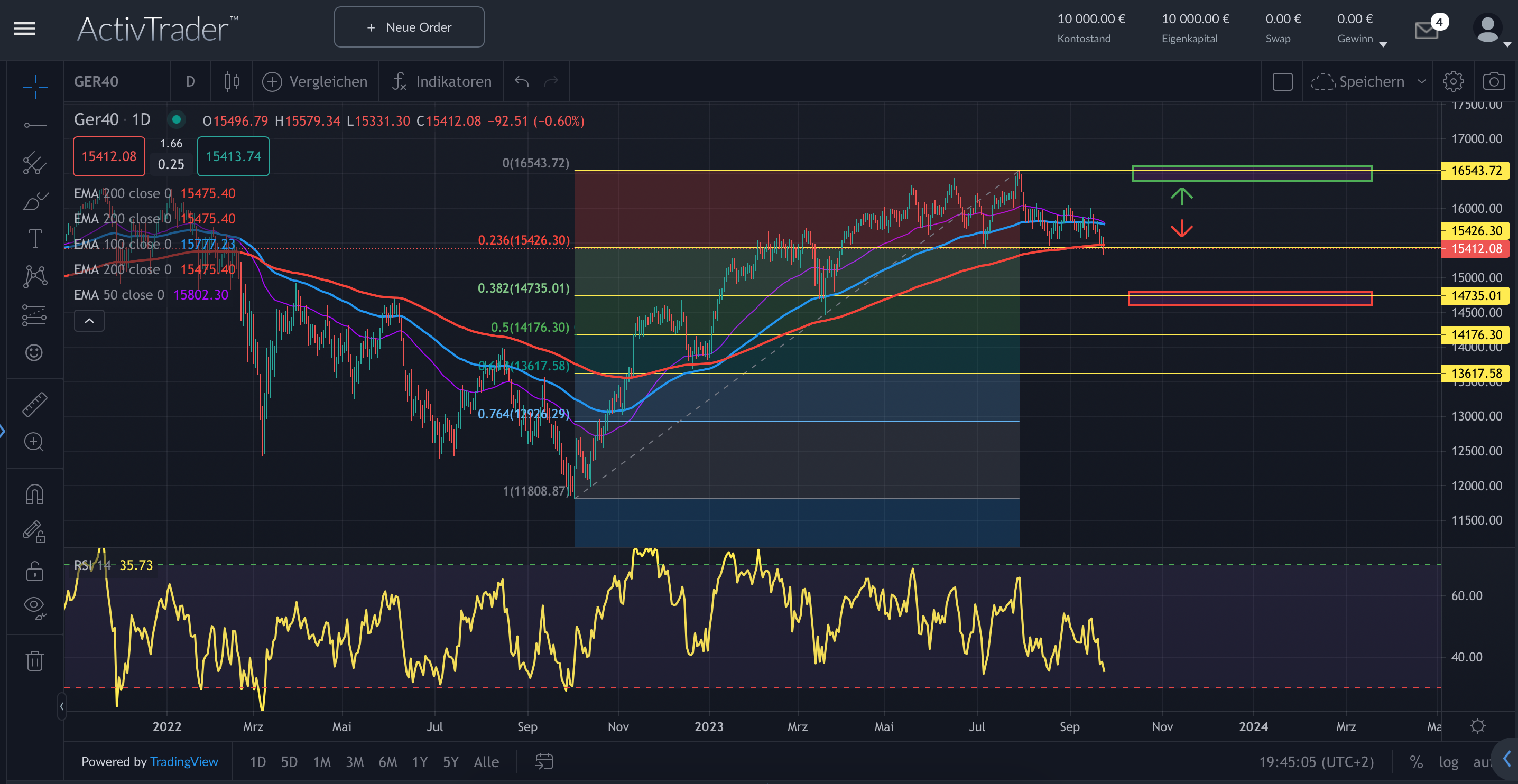Delete all drawings with the trash icon
1518x784 pixels.
pyautogui.click(x=34, y=661)
